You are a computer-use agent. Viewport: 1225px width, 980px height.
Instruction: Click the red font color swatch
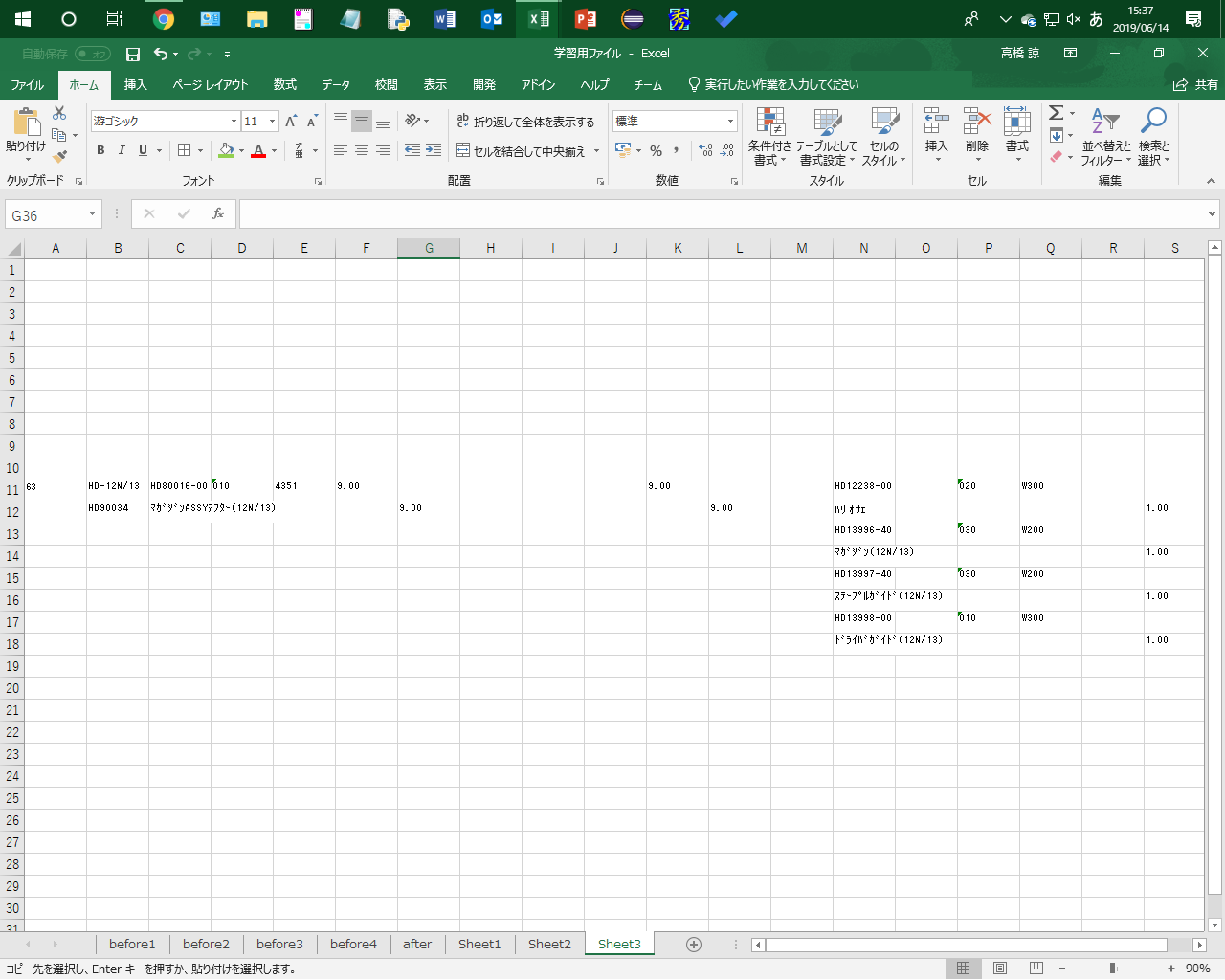(257, 151)
